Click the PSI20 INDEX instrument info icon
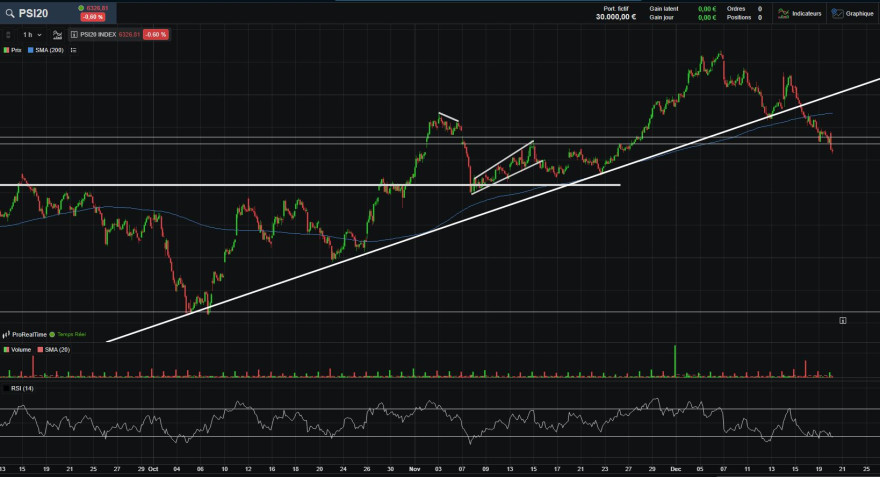The image size is (880, 477). pos(74,35)
